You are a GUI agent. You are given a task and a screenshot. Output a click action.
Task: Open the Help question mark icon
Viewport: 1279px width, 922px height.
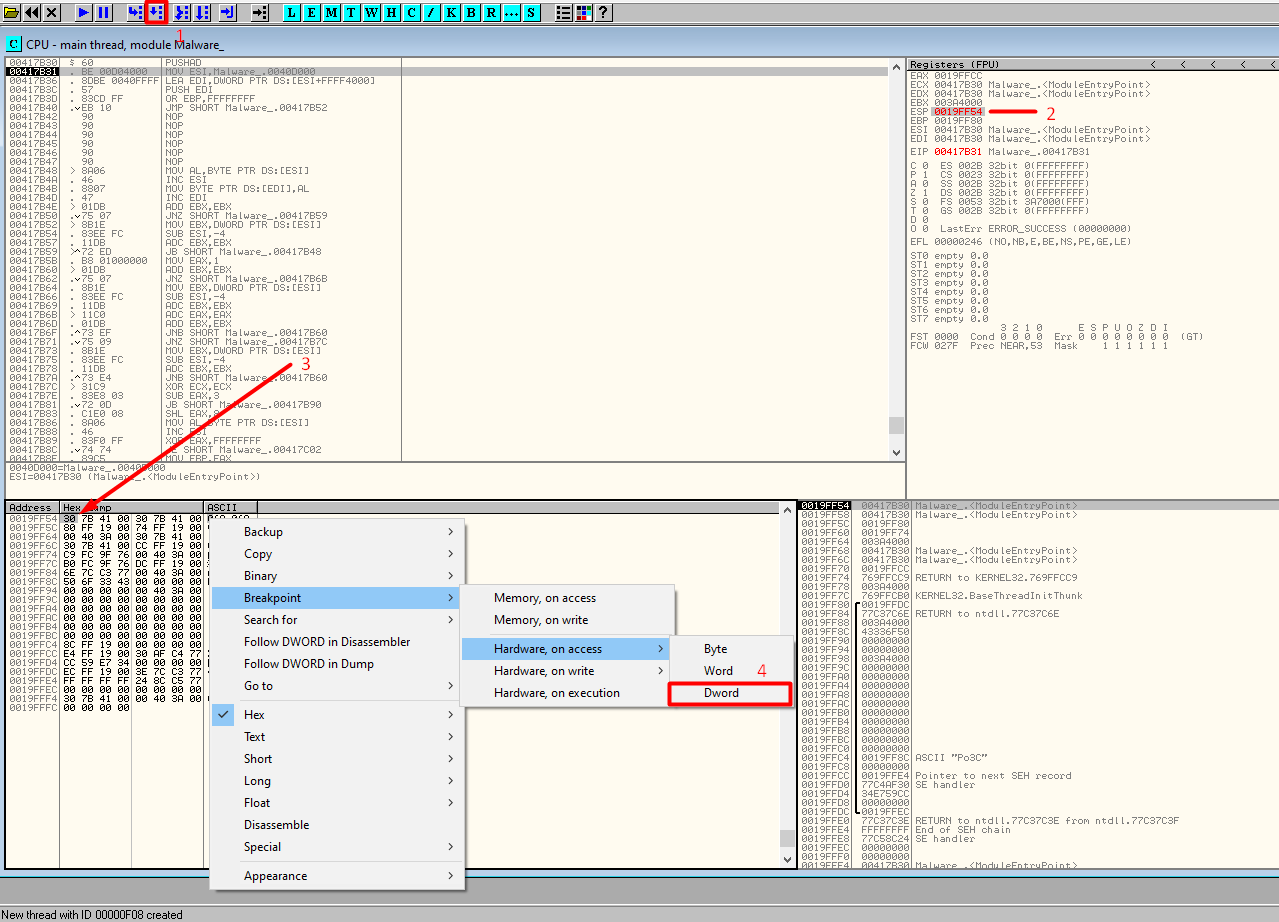[603, 13]
